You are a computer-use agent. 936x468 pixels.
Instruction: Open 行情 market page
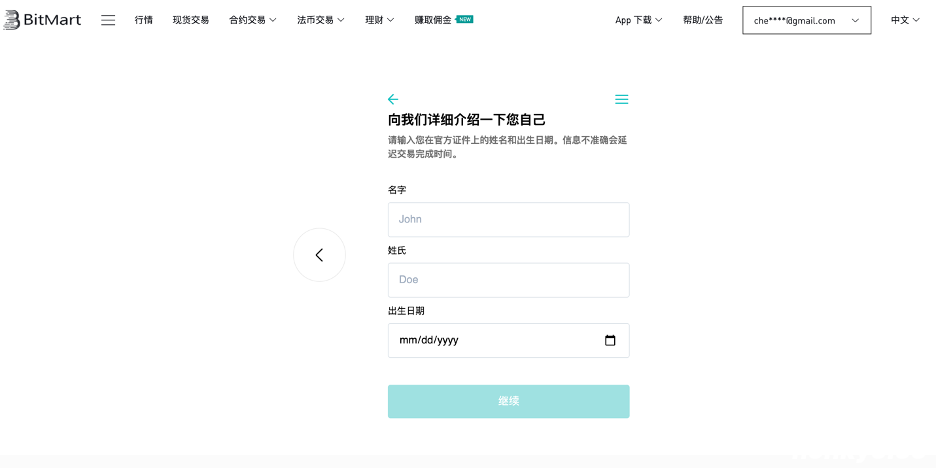[x=144, y=20]
